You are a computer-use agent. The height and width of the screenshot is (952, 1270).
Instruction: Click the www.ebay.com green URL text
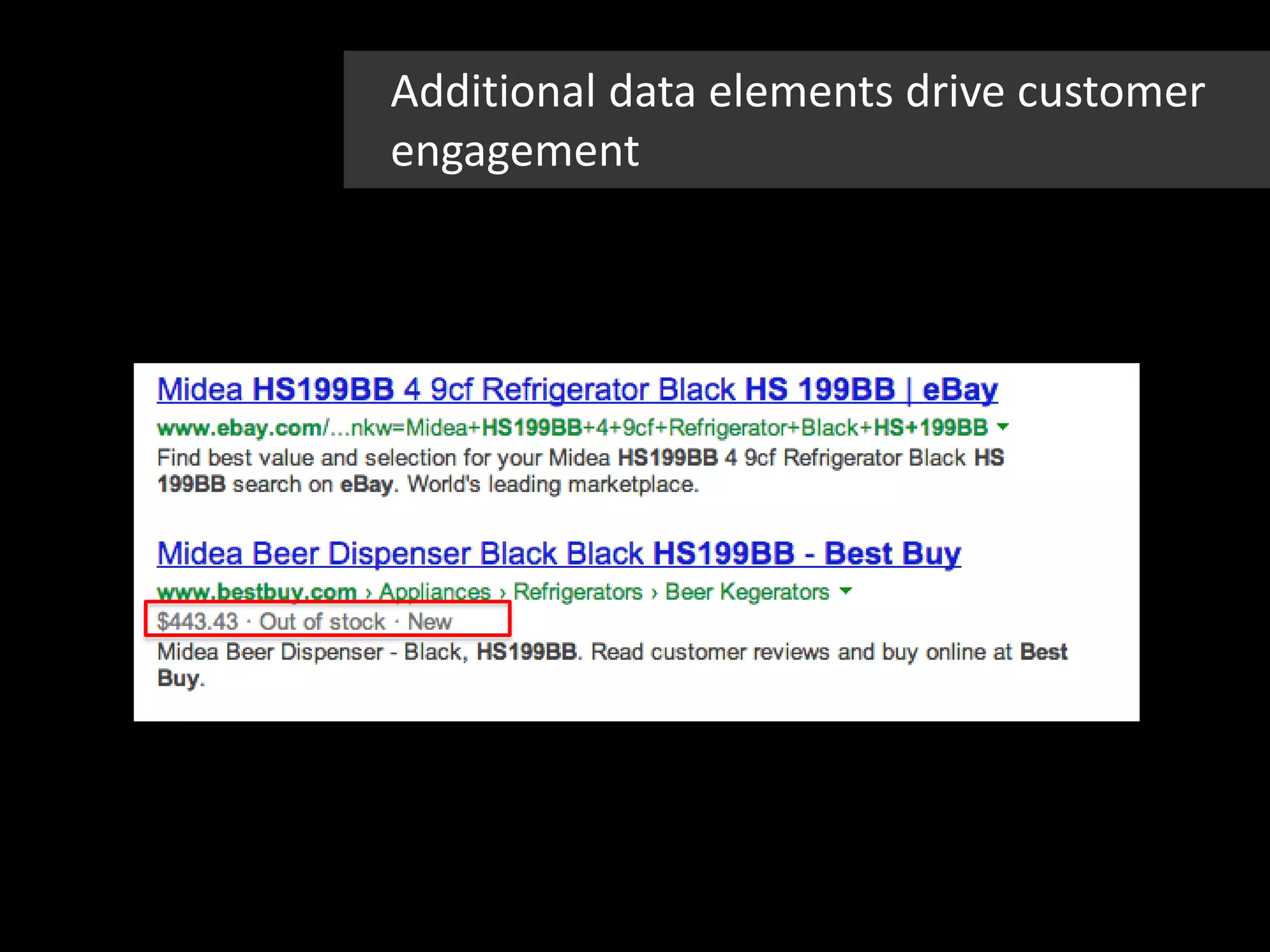tap(572, 428)
